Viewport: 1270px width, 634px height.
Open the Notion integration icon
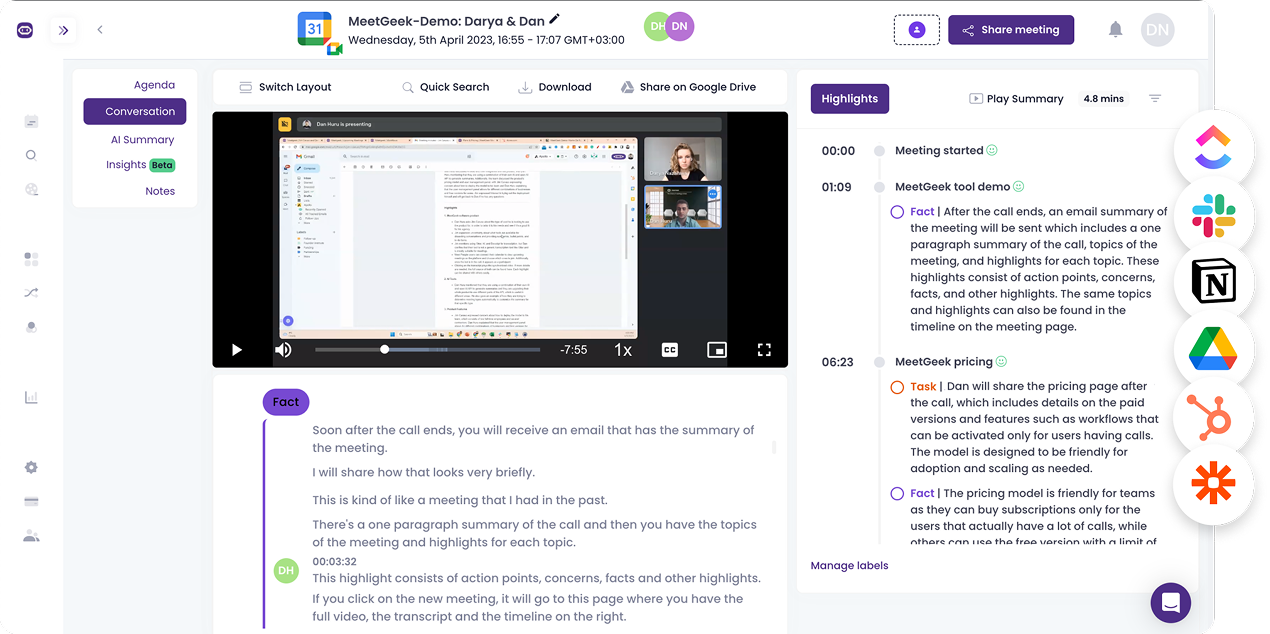[1213, 283]
